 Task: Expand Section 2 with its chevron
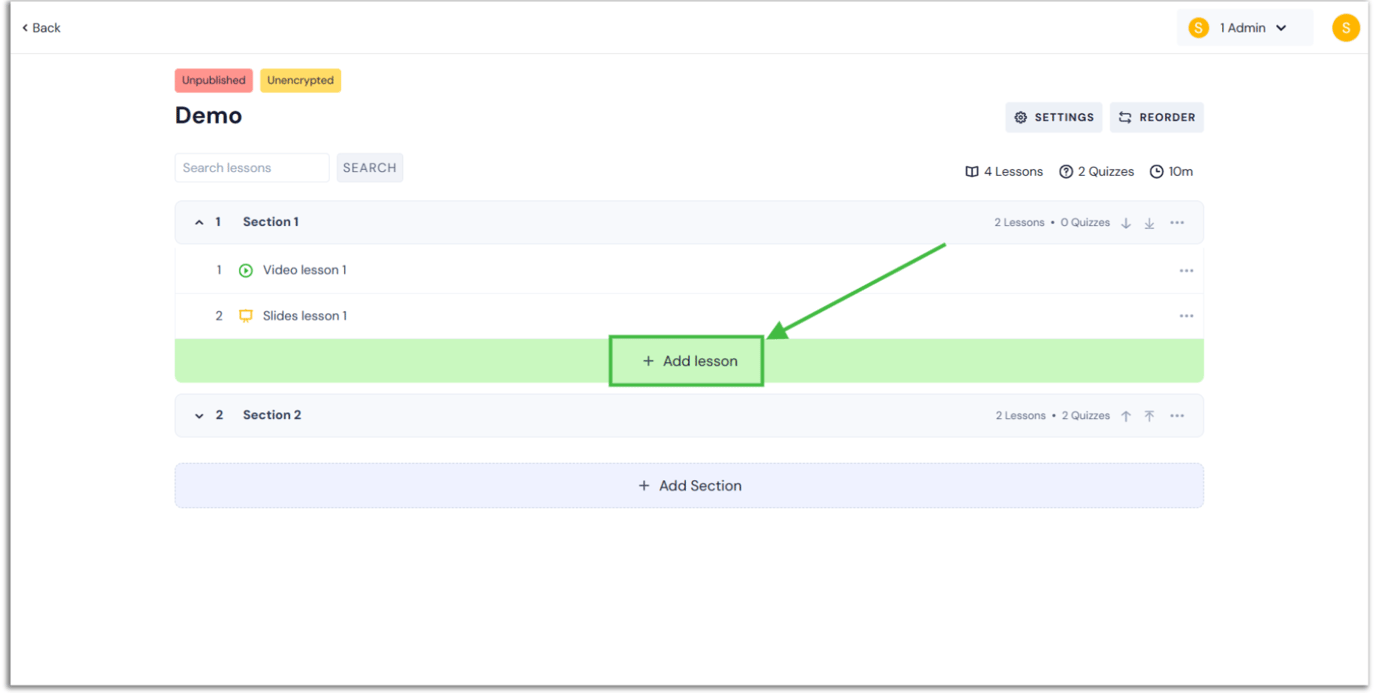(x=198, y=415)
